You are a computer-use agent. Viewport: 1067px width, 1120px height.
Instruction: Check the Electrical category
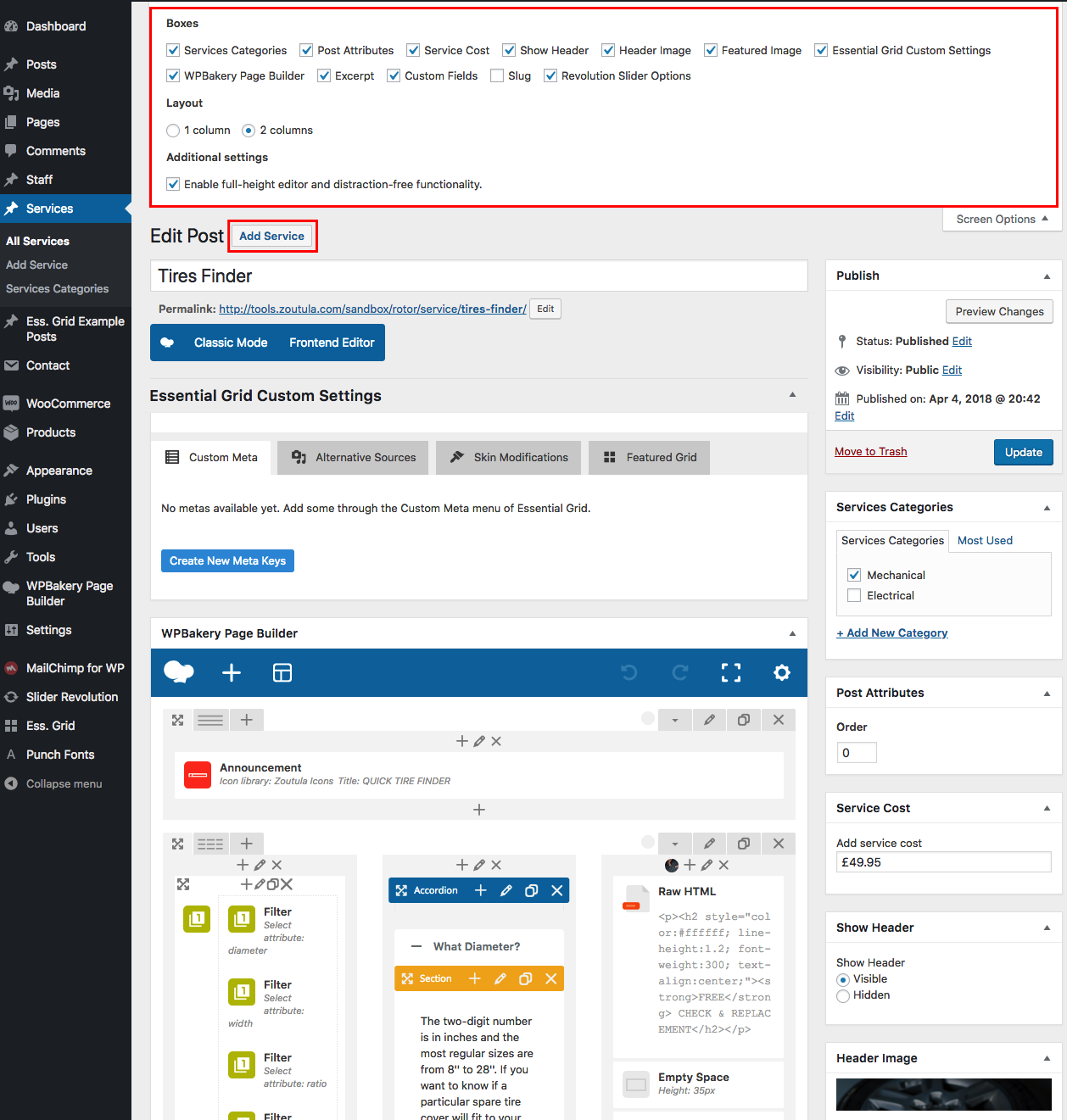(x=854, y=595)
